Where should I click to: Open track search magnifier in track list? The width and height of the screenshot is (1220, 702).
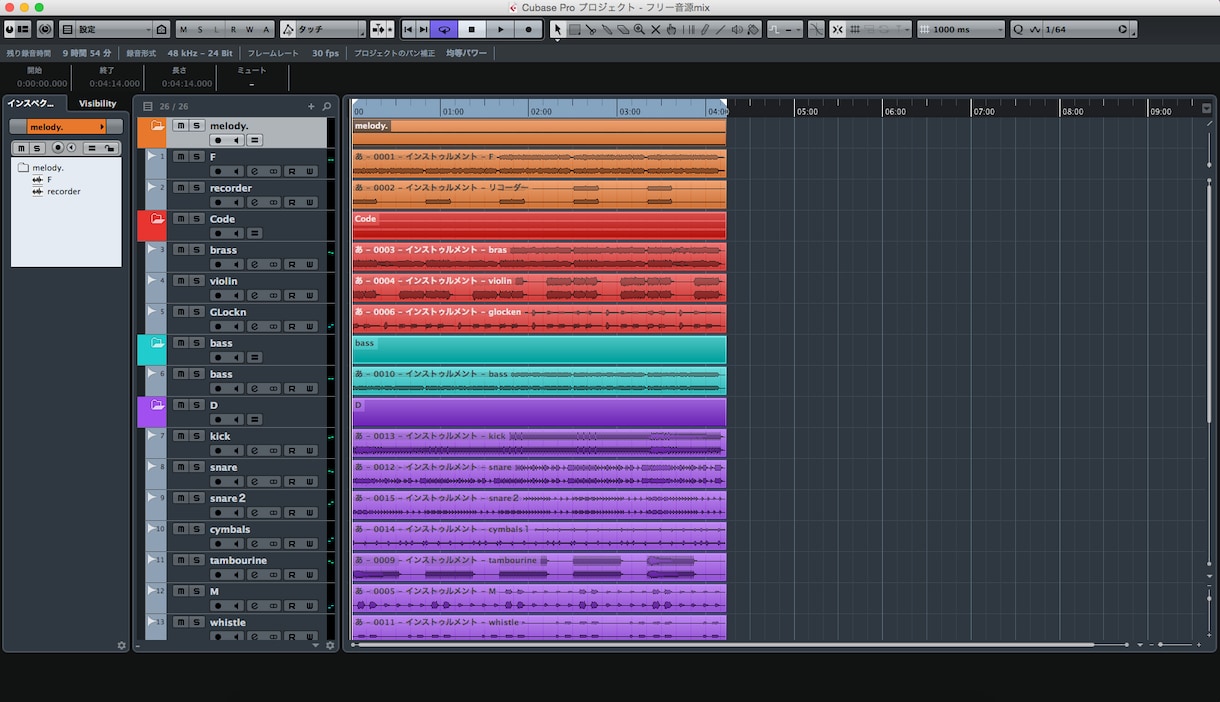[x=326, y=106]
